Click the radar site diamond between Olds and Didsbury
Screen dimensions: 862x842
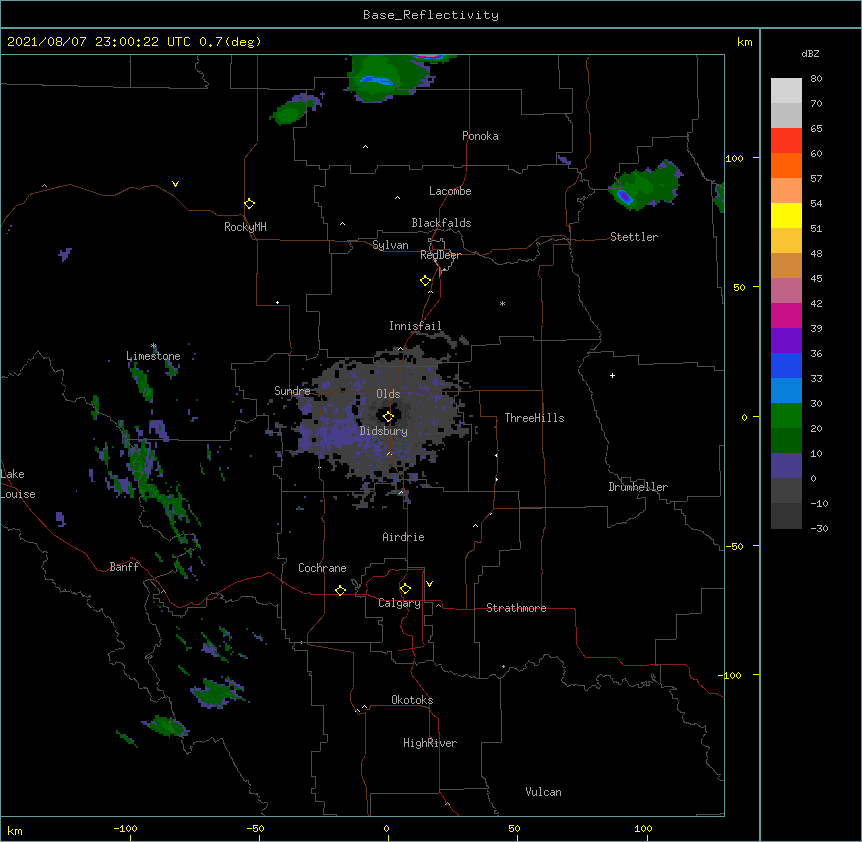pos(388,417)
